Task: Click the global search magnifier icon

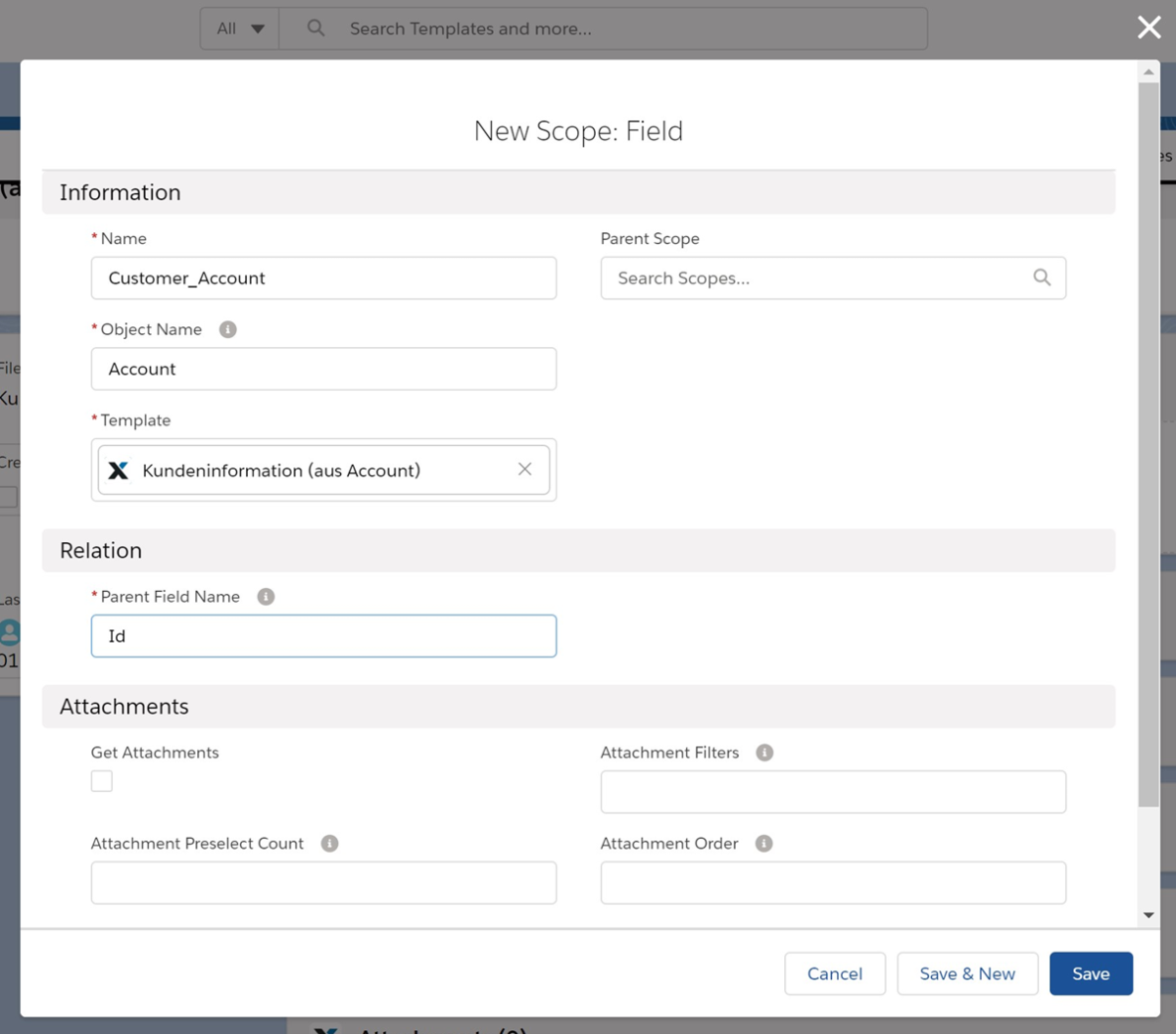Action: 316,28
